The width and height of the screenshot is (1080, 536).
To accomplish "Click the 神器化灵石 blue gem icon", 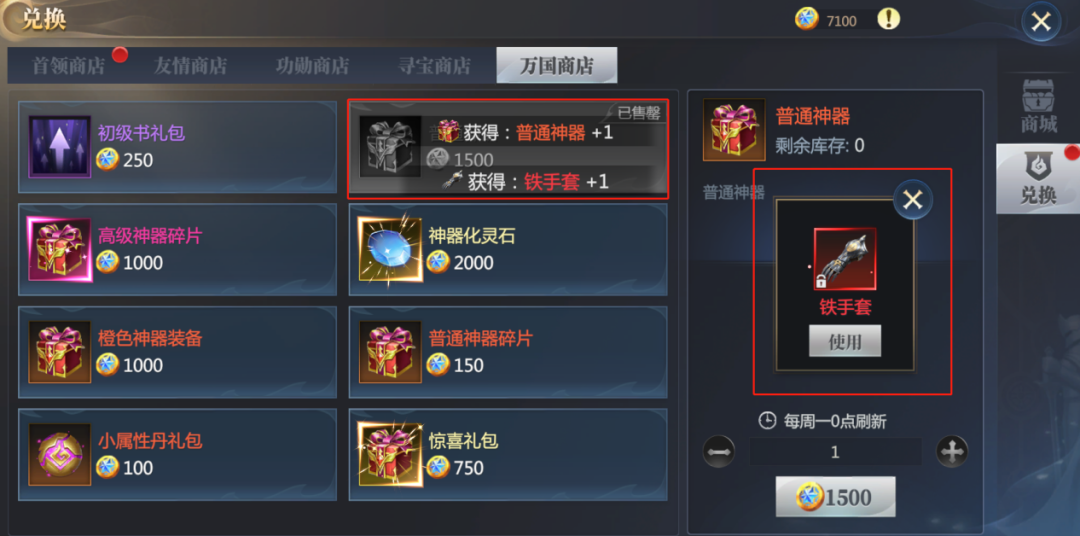I will (390, 249).
